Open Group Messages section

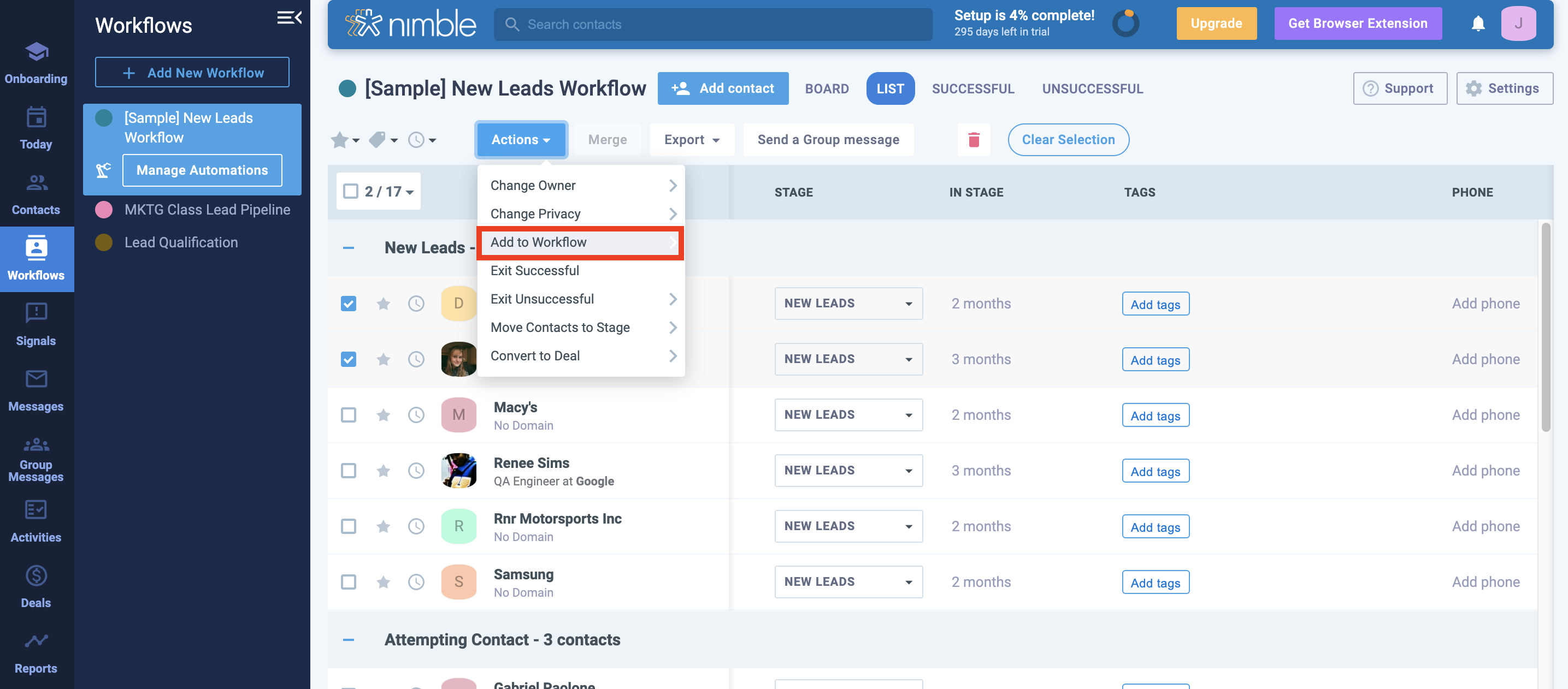(x=36, y=459)
